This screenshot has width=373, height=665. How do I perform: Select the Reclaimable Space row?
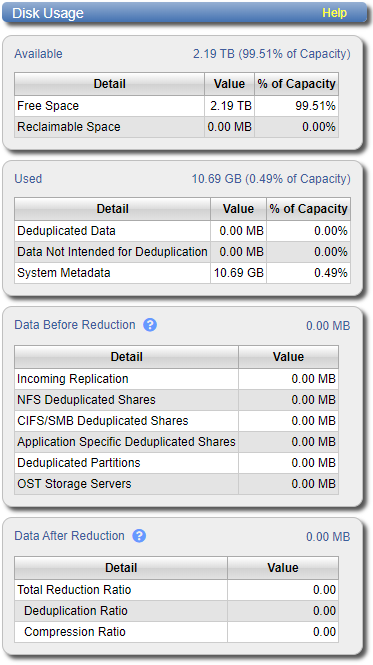click(177, 127)
